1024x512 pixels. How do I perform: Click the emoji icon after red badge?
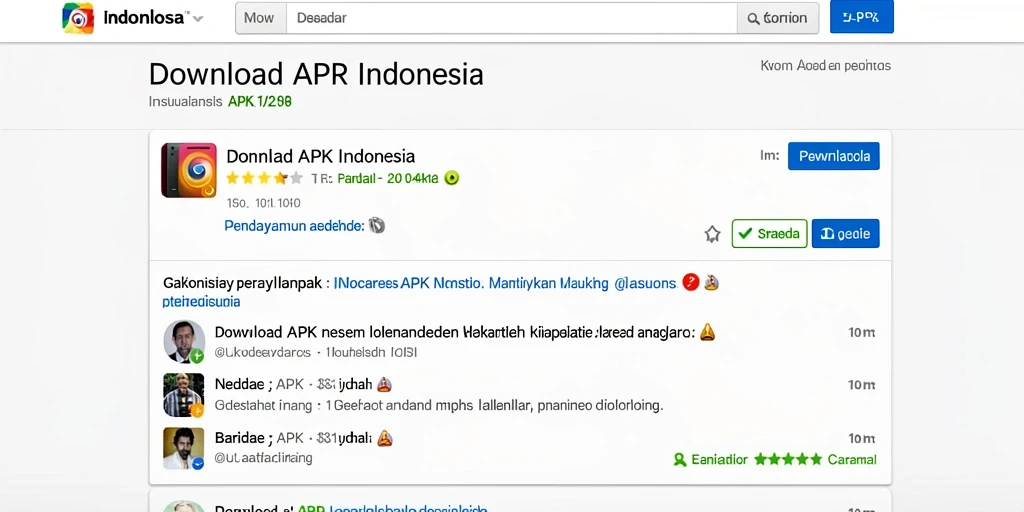point(711,283)
